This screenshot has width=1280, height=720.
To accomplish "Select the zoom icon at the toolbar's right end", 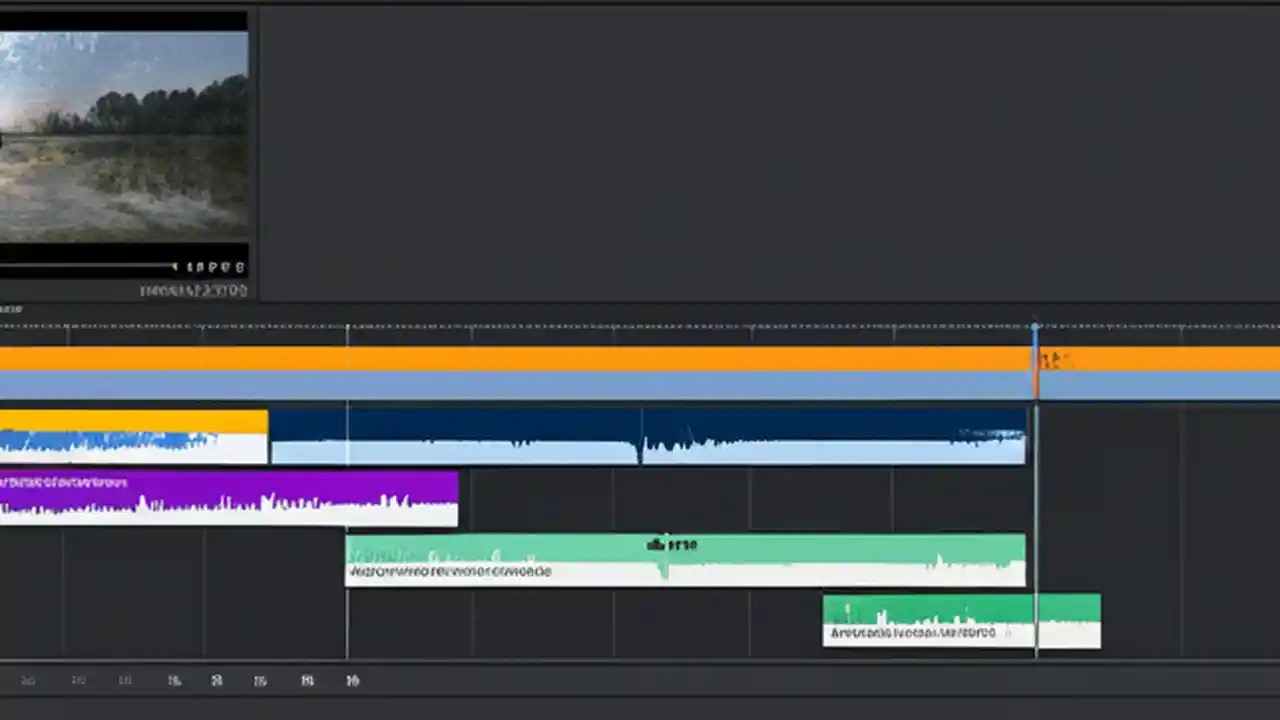I will 352,680.
